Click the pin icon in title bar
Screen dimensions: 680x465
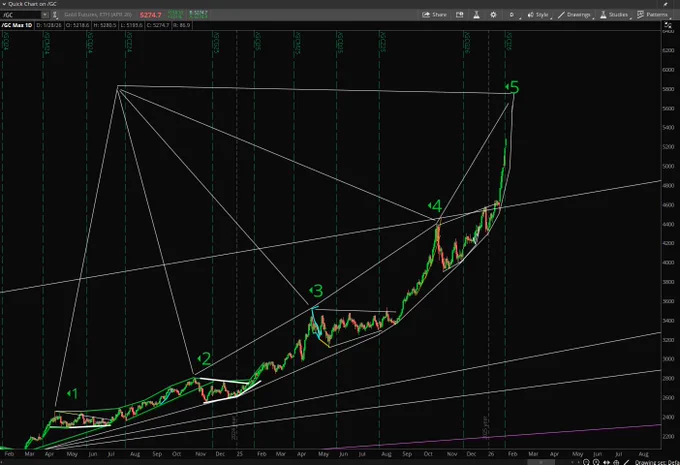[666, 4]
